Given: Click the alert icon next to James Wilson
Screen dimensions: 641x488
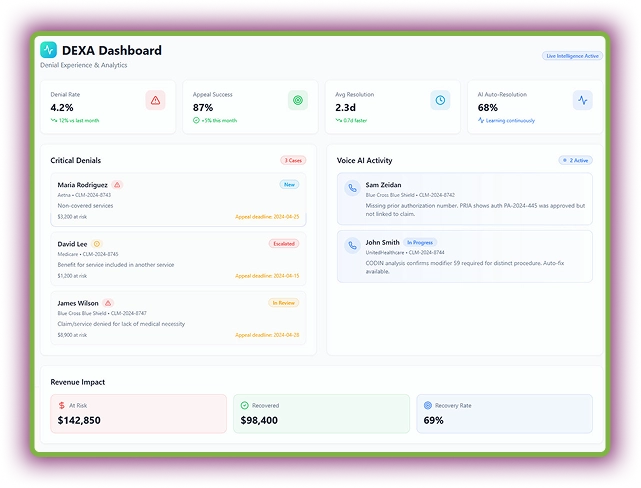Looking at the screenshot, I should pyautogui.click(x=108, y=302).
